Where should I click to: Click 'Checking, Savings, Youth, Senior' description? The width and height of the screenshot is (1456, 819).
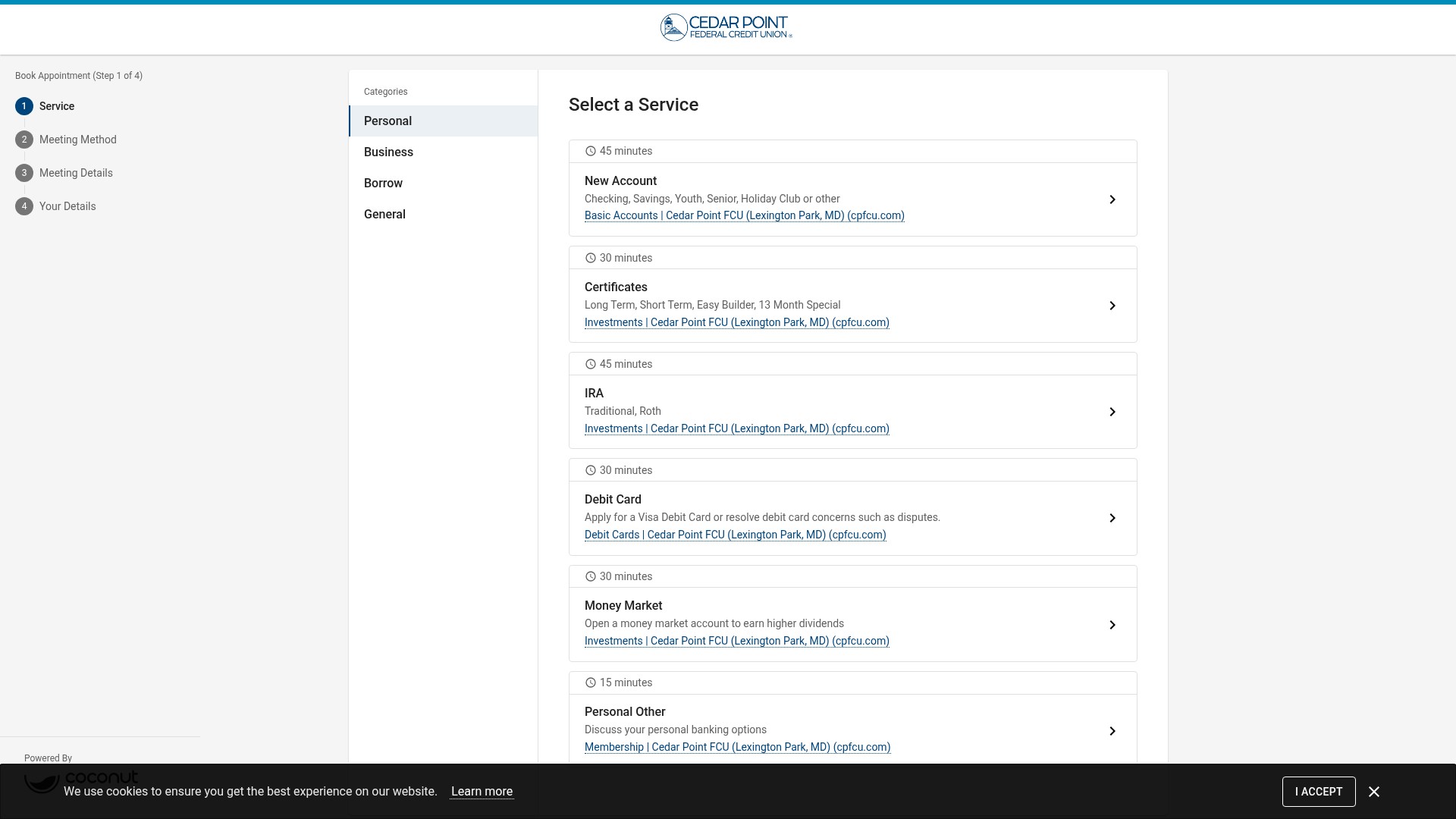[712, 199]
